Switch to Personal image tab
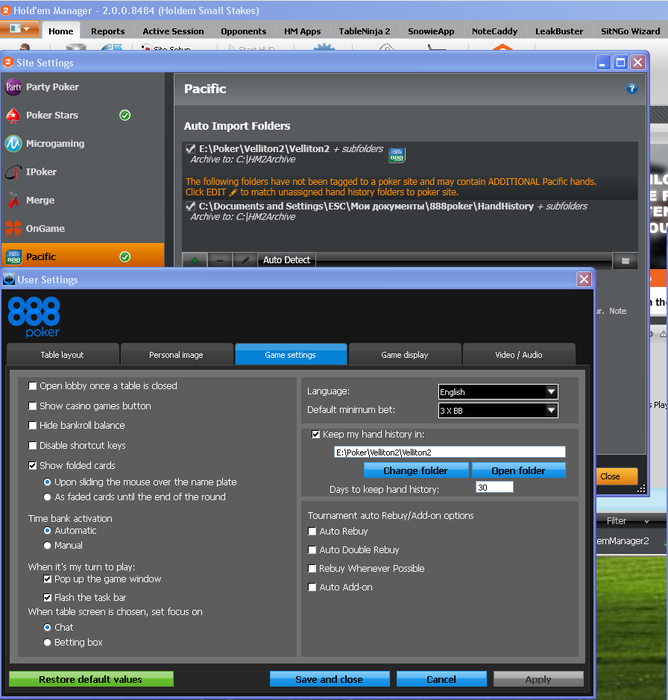This screenshot has height=700, width=668. click(176, 354)
